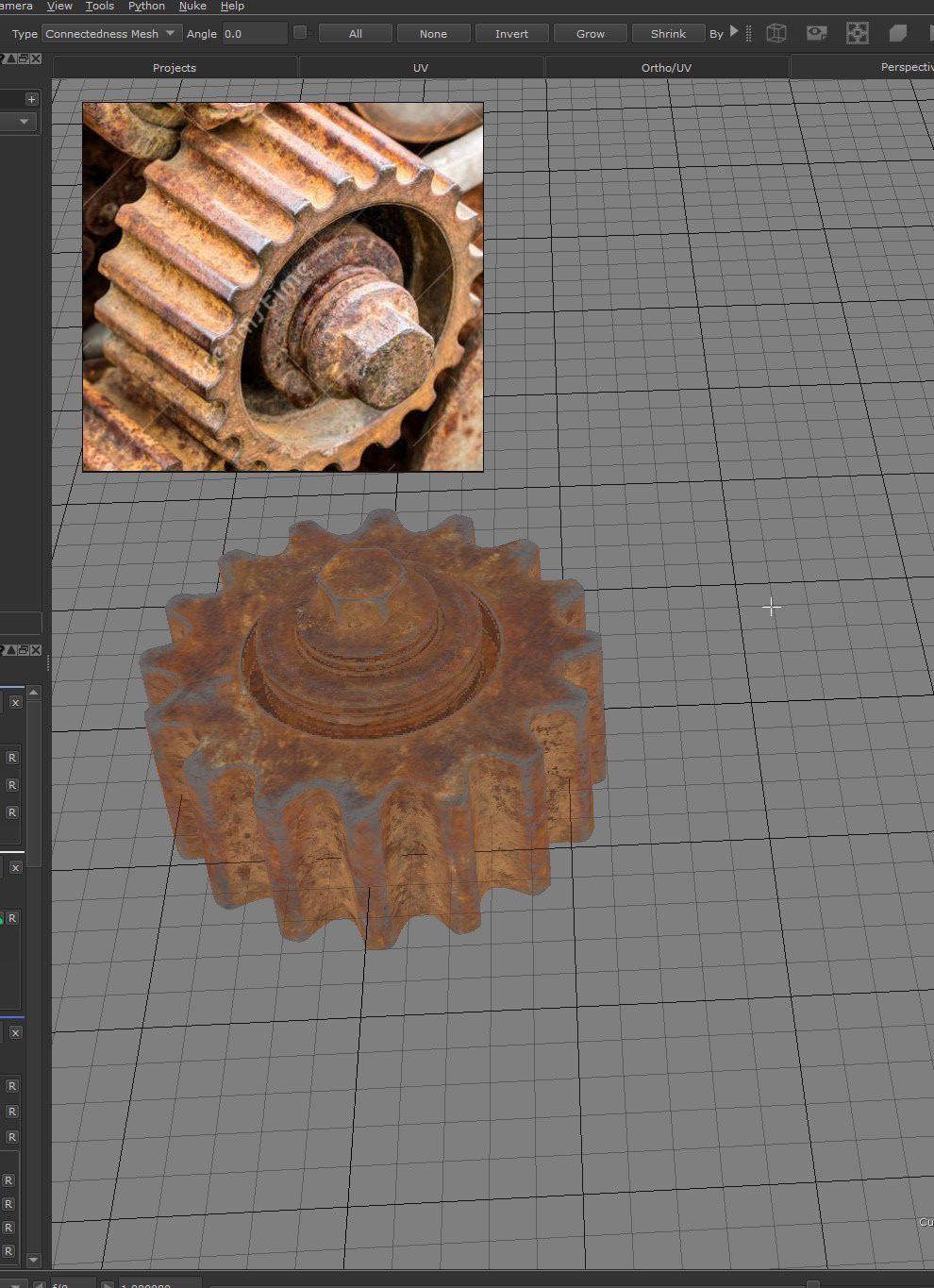This screenshot has height=1288, width=934.
Task: Switch to the Perspective tab
Action: 862,67
